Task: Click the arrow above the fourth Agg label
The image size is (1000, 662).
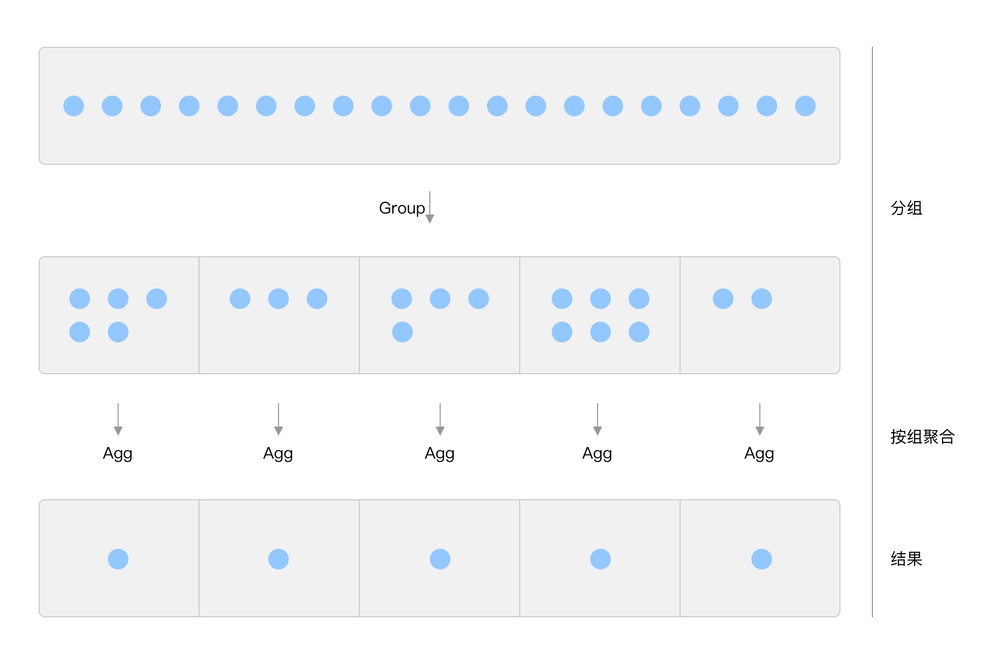Action: pos(597,419)
